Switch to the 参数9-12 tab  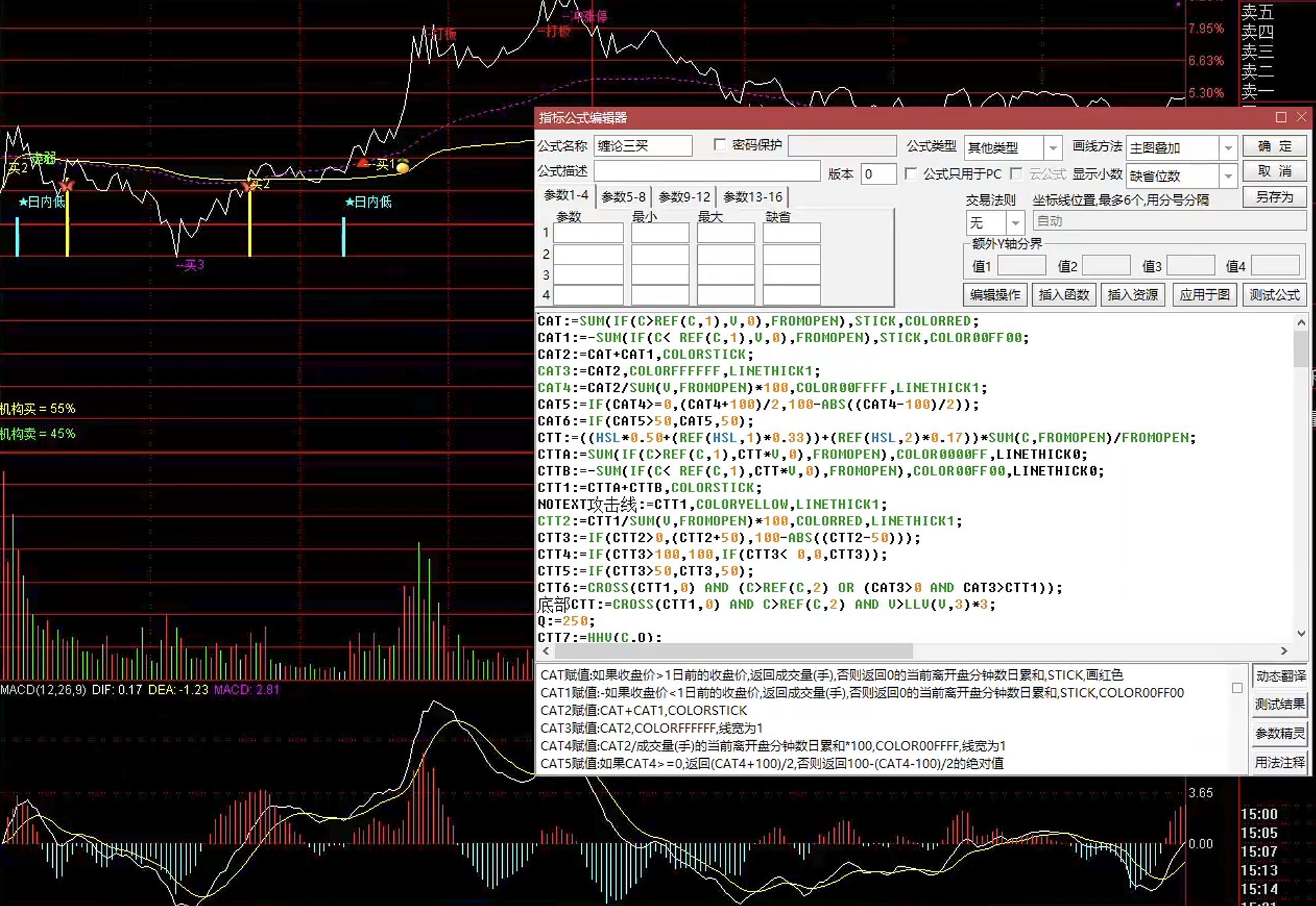click(x=685, y=197)
